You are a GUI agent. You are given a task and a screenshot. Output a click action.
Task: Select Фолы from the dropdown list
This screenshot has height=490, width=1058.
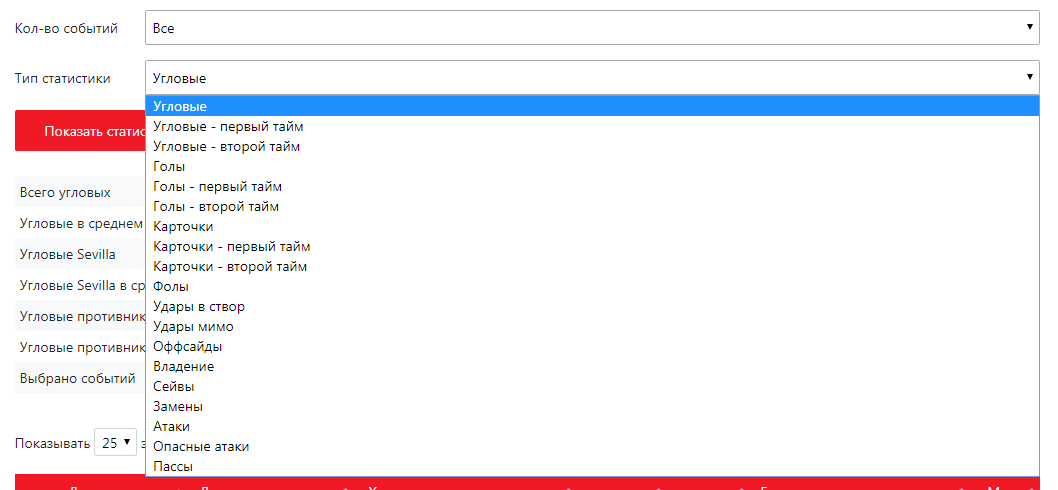(x=171, y=287)
